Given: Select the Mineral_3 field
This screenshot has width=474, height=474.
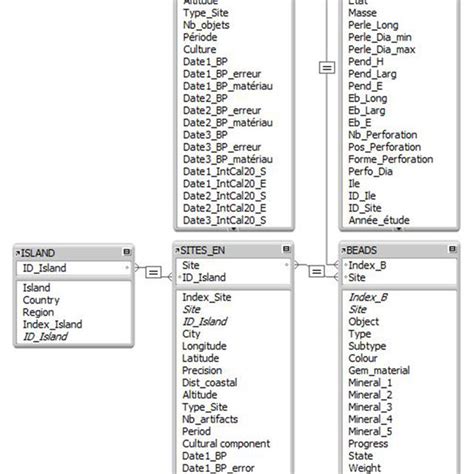Looking at the screenshot, I should pyautogui.click(x=370, y=407).
